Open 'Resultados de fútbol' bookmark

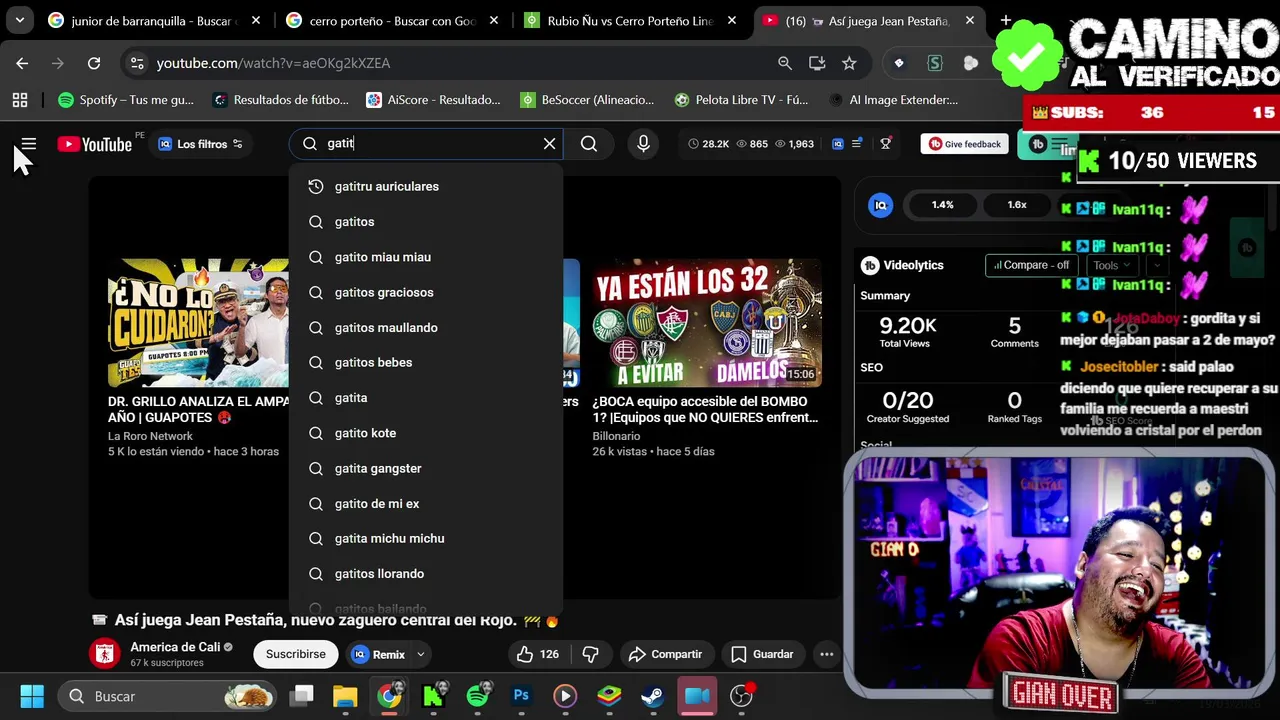(x=281, y=100)
